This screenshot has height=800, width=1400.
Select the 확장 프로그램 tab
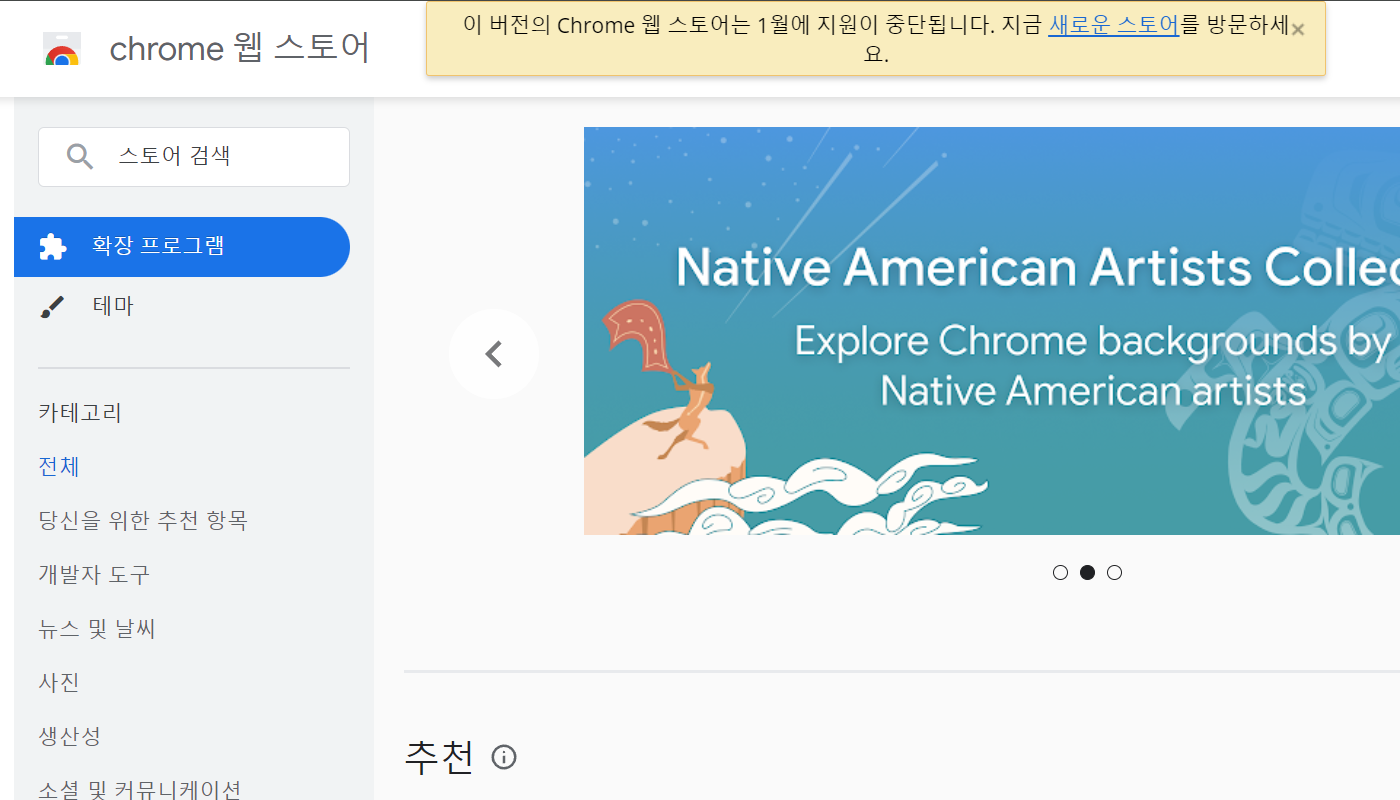[182, 247]
